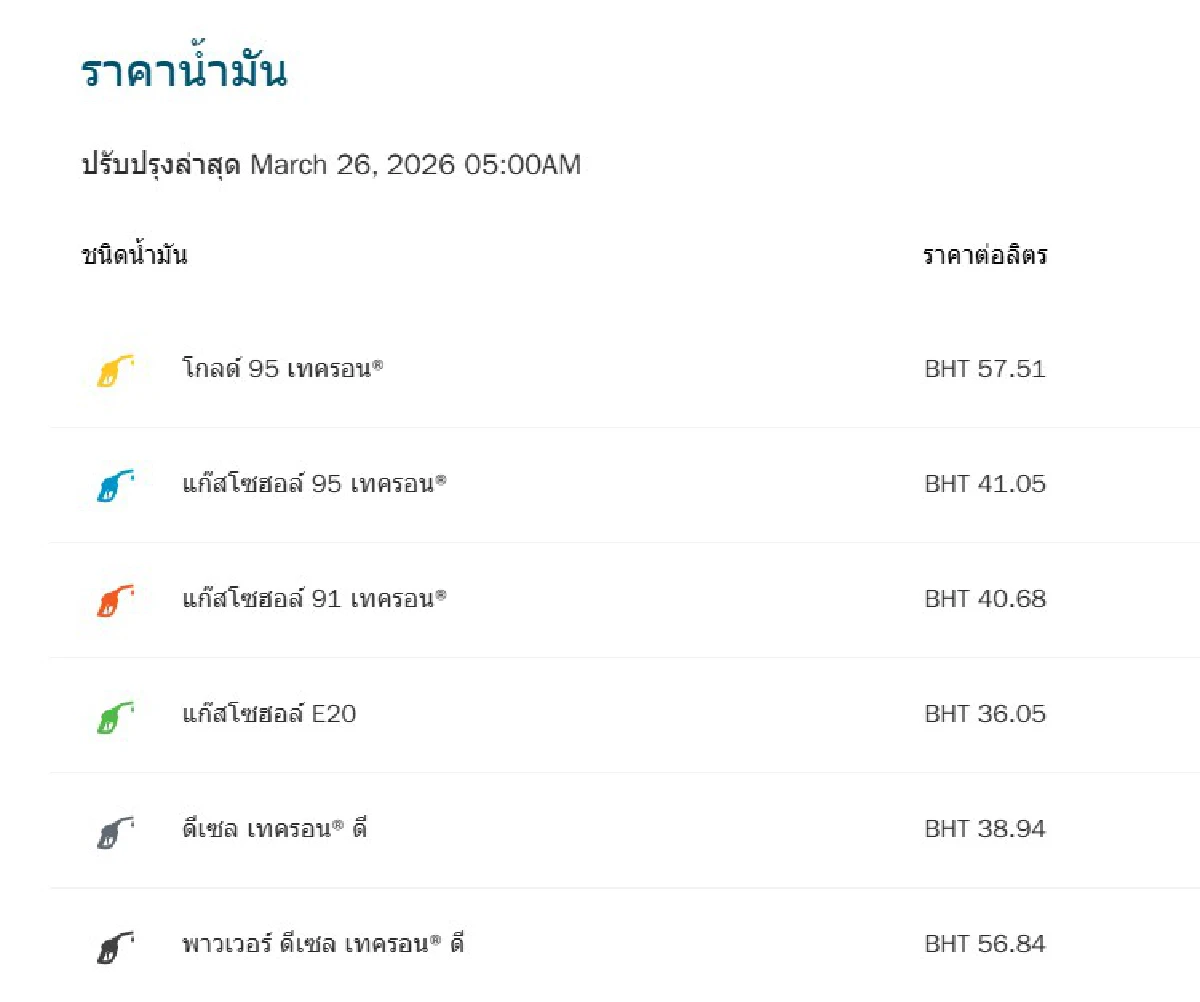Screen dimensions: 1200x1002
Task: Click the ราคาต่อลิตร column header
Action: coord(985,256)
